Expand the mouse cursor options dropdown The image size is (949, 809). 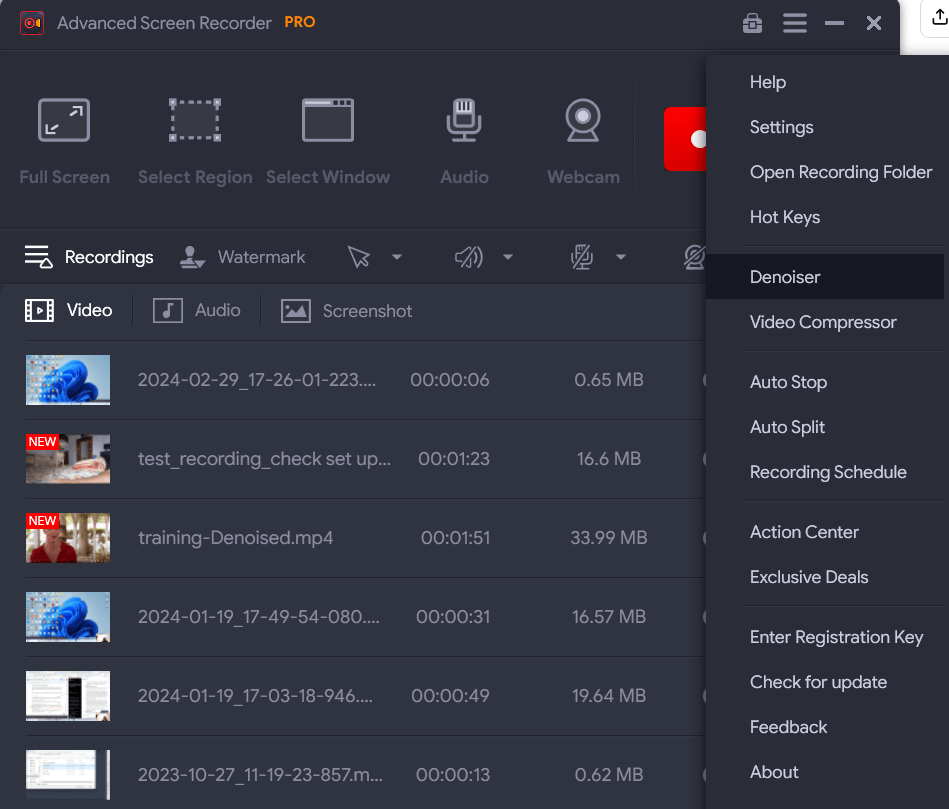point(397,257)
